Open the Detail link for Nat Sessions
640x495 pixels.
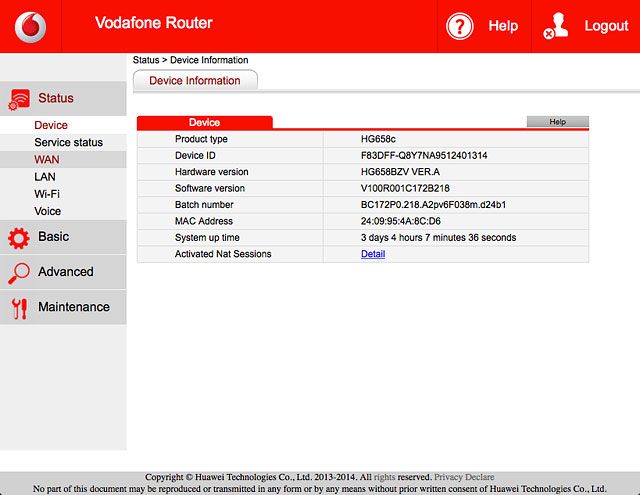click(373, 254)
